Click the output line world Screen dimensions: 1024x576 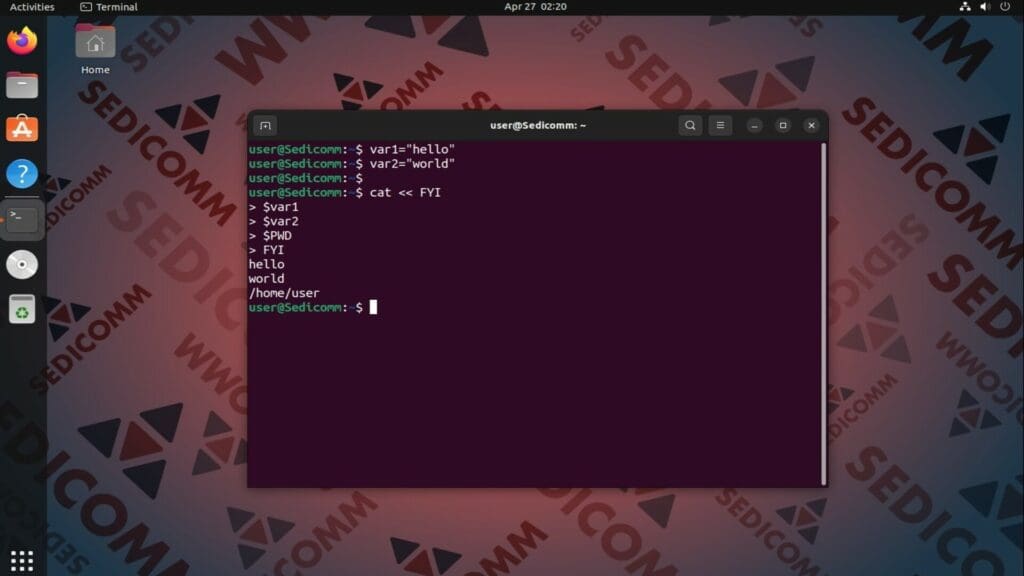[266, 279]
